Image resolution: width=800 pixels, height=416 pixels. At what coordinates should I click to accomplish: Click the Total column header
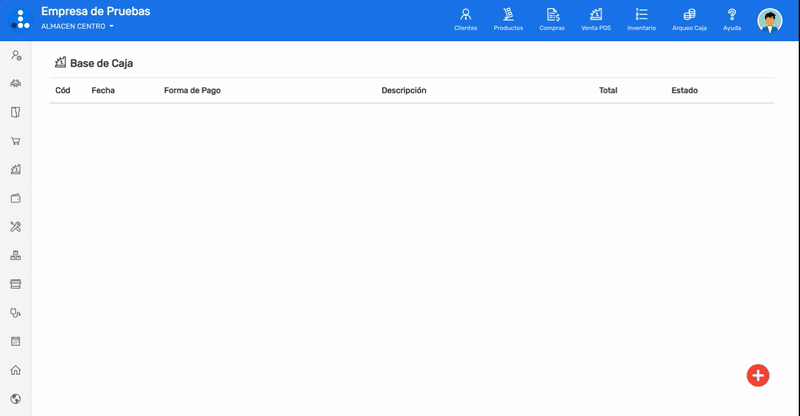pos(608,90)
